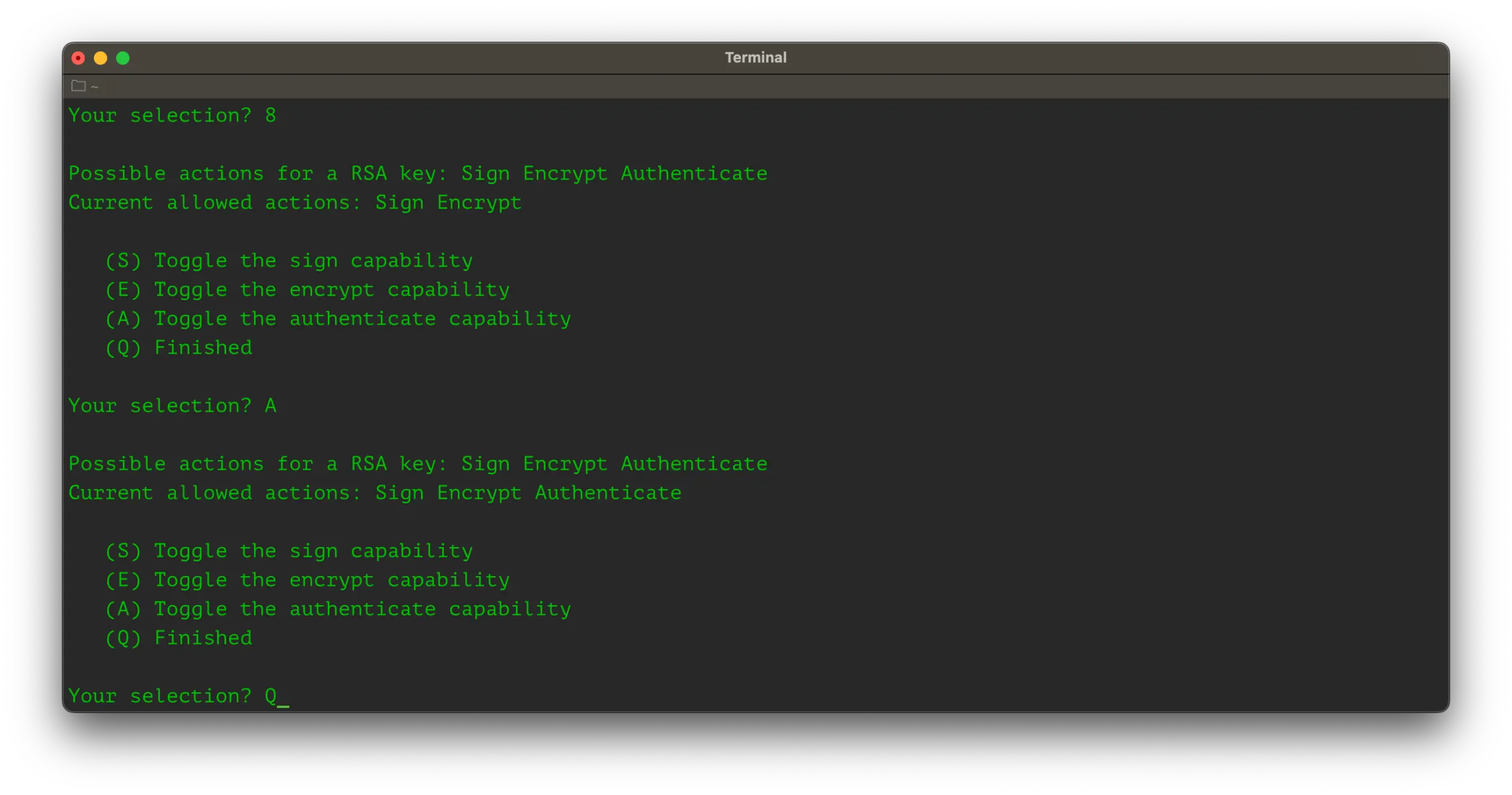The image size is (1512, 795).
Task: Click the Your selection? A line
Action: click(172, 405)
